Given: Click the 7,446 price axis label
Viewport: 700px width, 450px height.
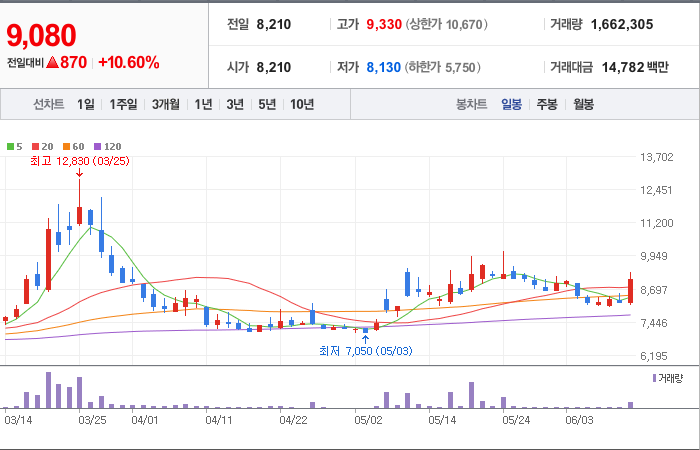Looking at the screenshot, I should 656,323.
